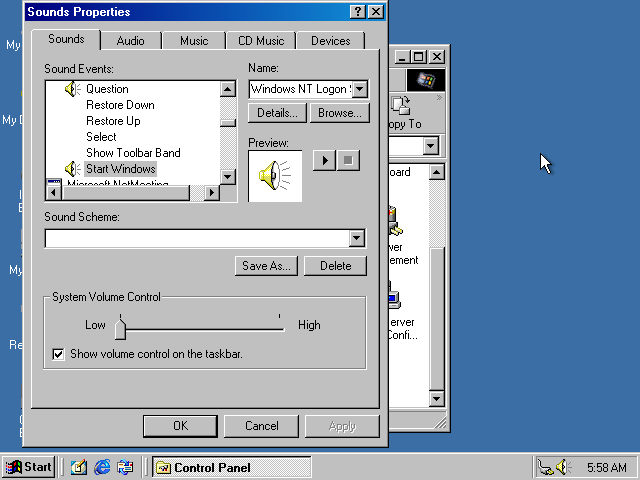This screenshot has height=480, width=640.
Task: Click the speaker image in Preview box
Action: 275,176
